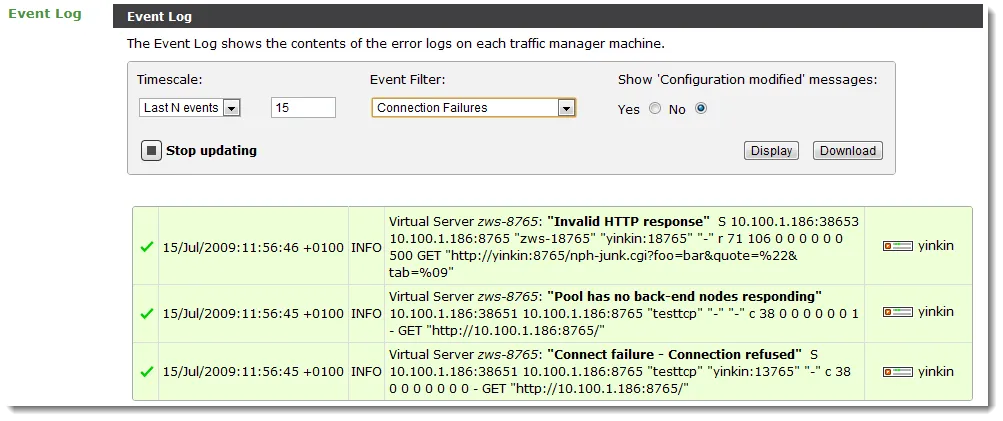Click timestamp in Pool has no back-end nodes row

[253, 314]
